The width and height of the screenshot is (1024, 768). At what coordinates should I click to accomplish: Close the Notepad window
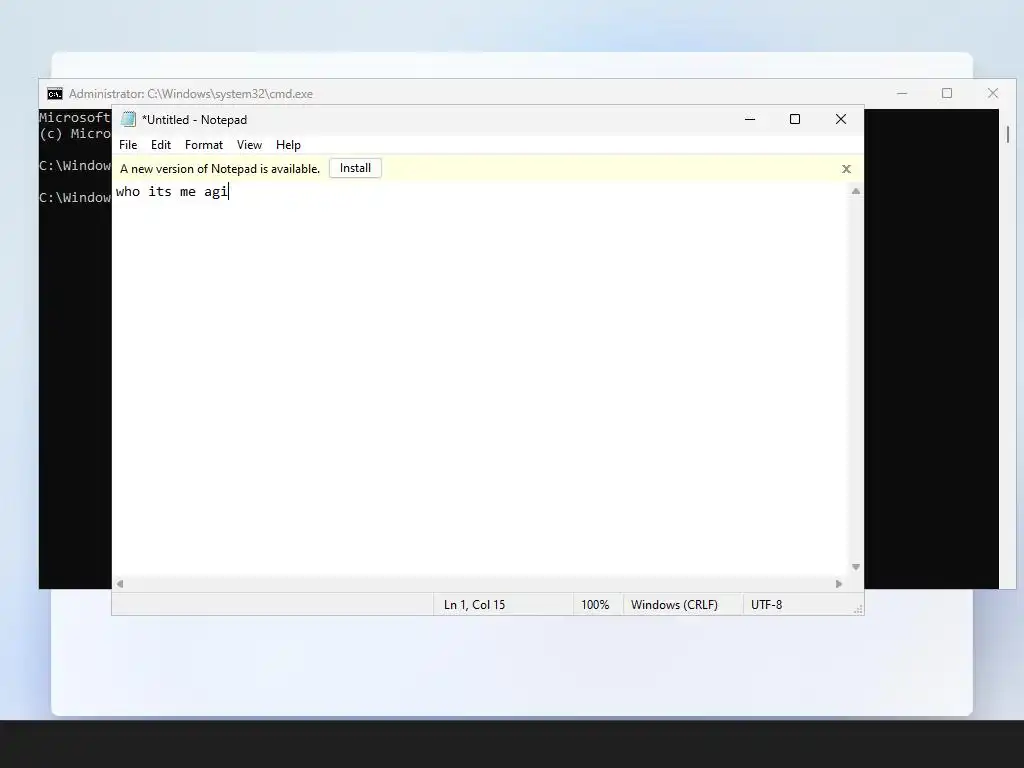[841, 120]
